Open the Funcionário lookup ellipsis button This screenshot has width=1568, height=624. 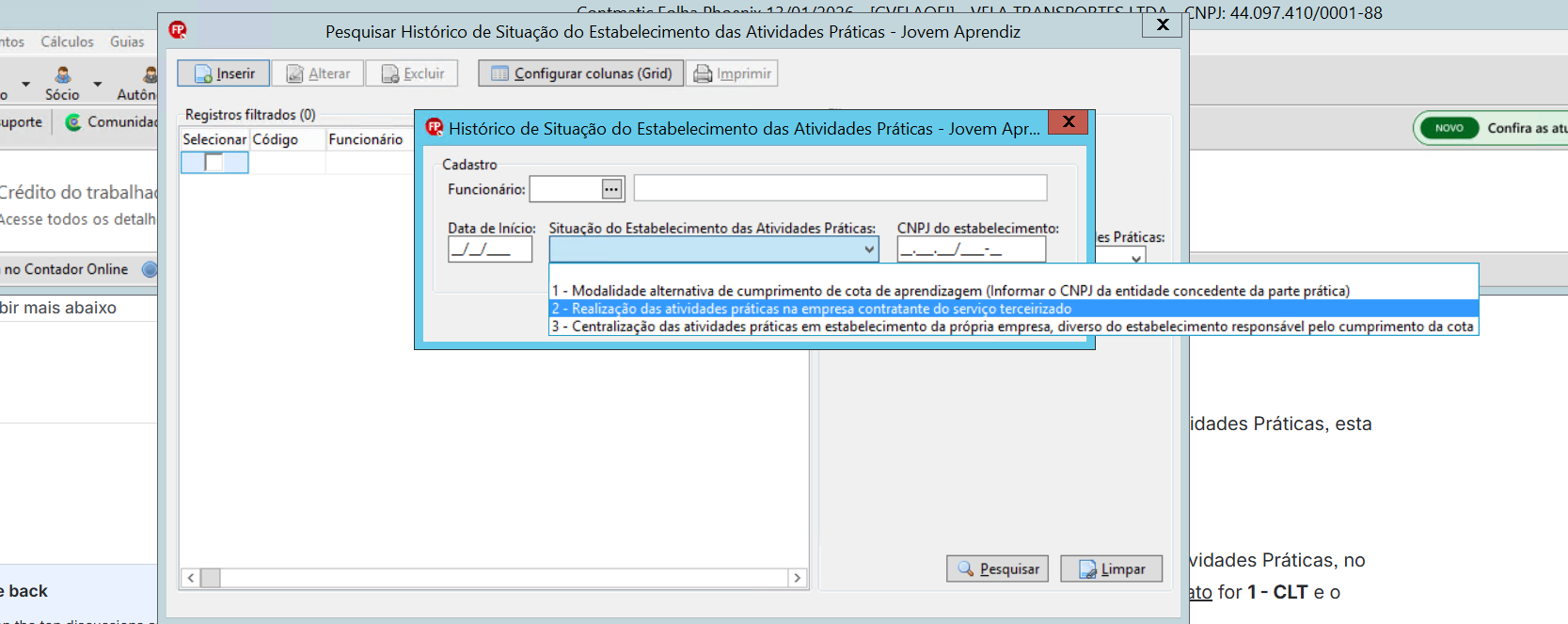612,189
